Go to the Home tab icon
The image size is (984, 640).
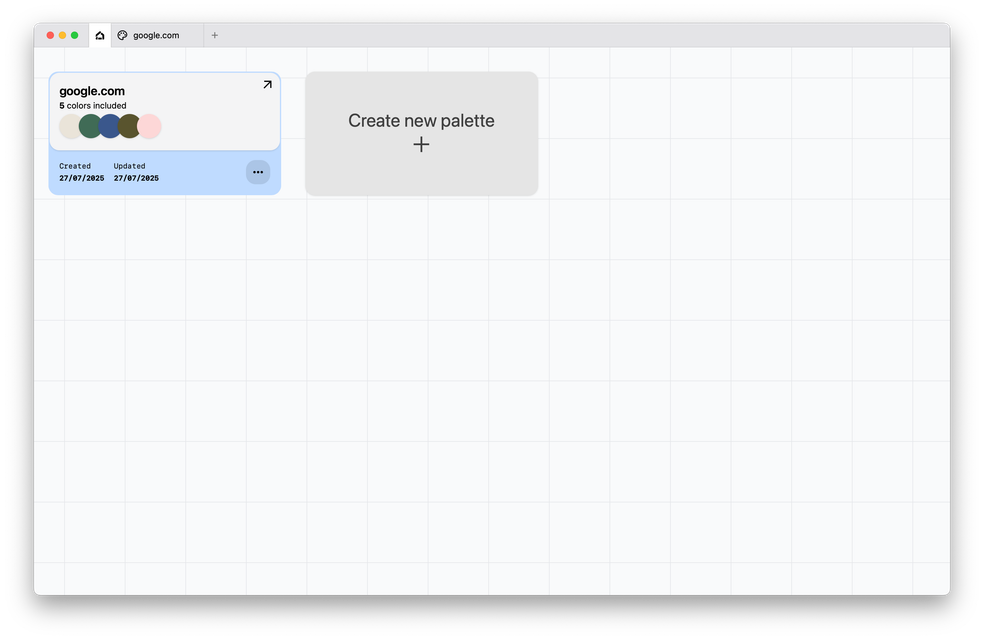[100, 35]
